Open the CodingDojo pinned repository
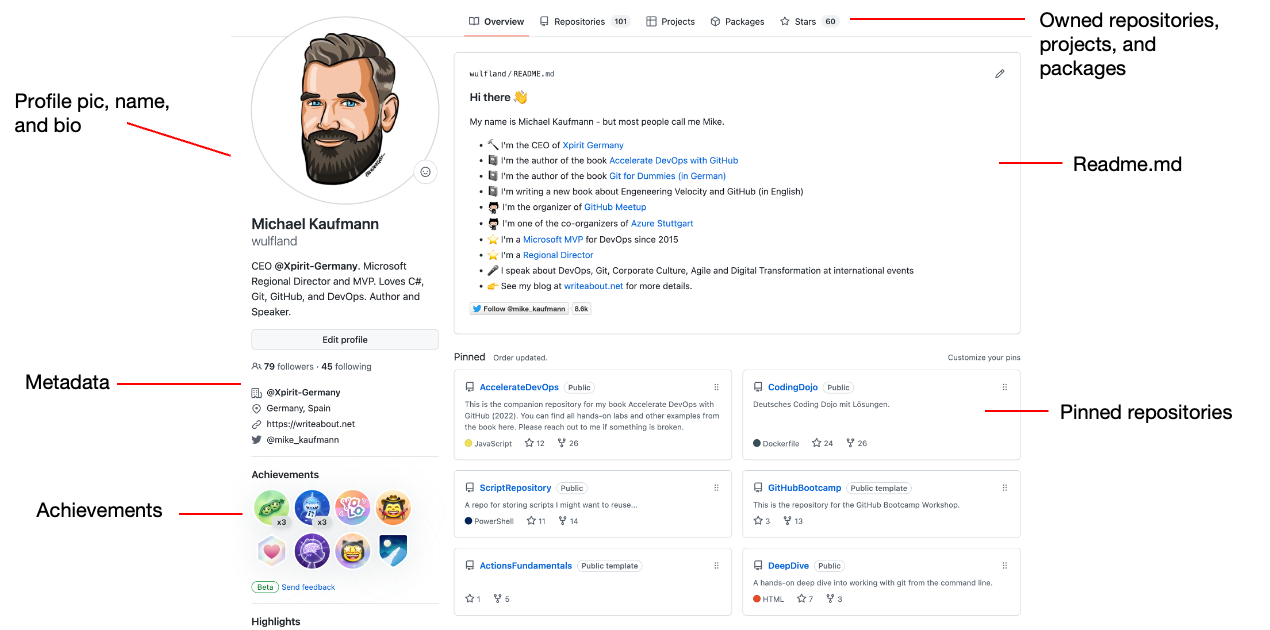 pos(793,387)
